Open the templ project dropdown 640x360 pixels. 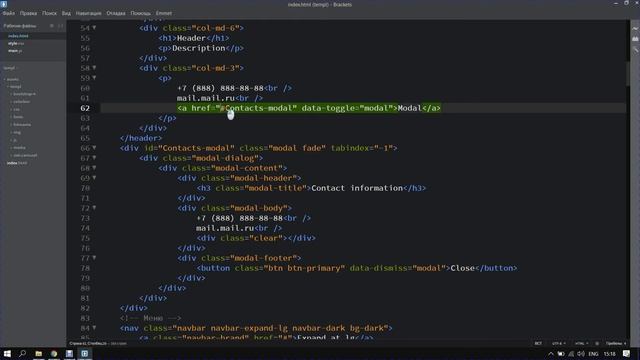tap(11, 68)
